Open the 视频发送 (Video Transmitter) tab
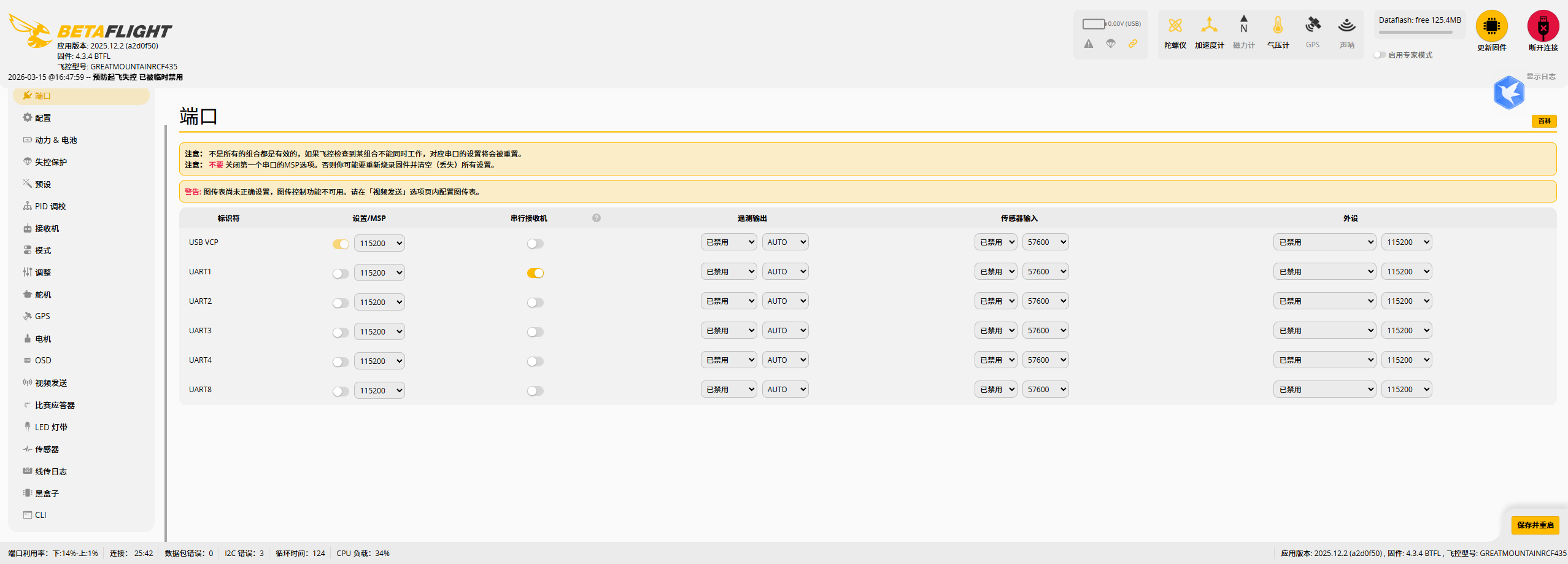 pos(81,383)
